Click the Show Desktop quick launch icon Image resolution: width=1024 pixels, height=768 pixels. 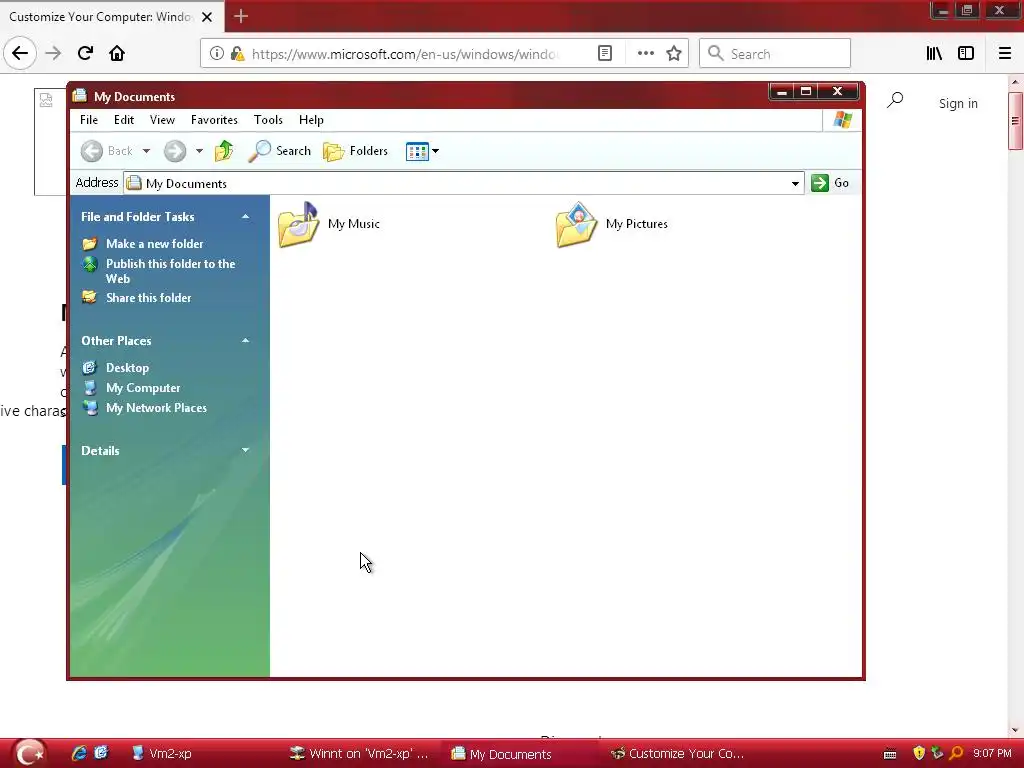[101, 753]
